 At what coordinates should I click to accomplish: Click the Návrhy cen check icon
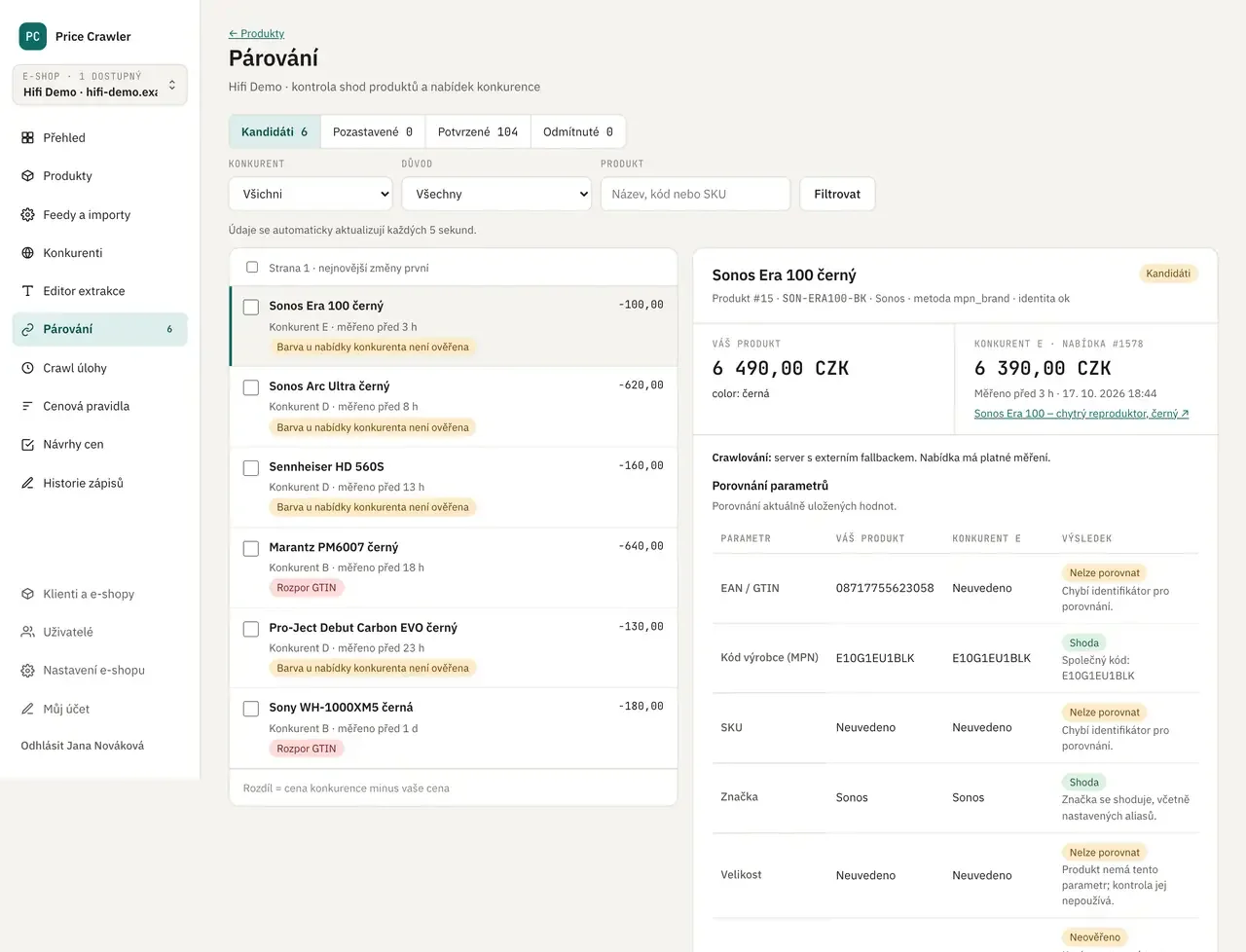coord(27,444)
